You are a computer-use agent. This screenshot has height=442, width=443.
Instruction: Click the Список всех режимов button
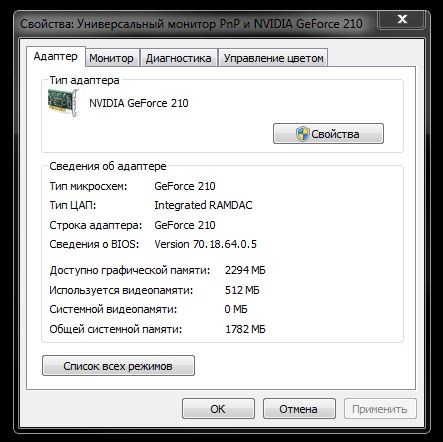coord(118,366)
